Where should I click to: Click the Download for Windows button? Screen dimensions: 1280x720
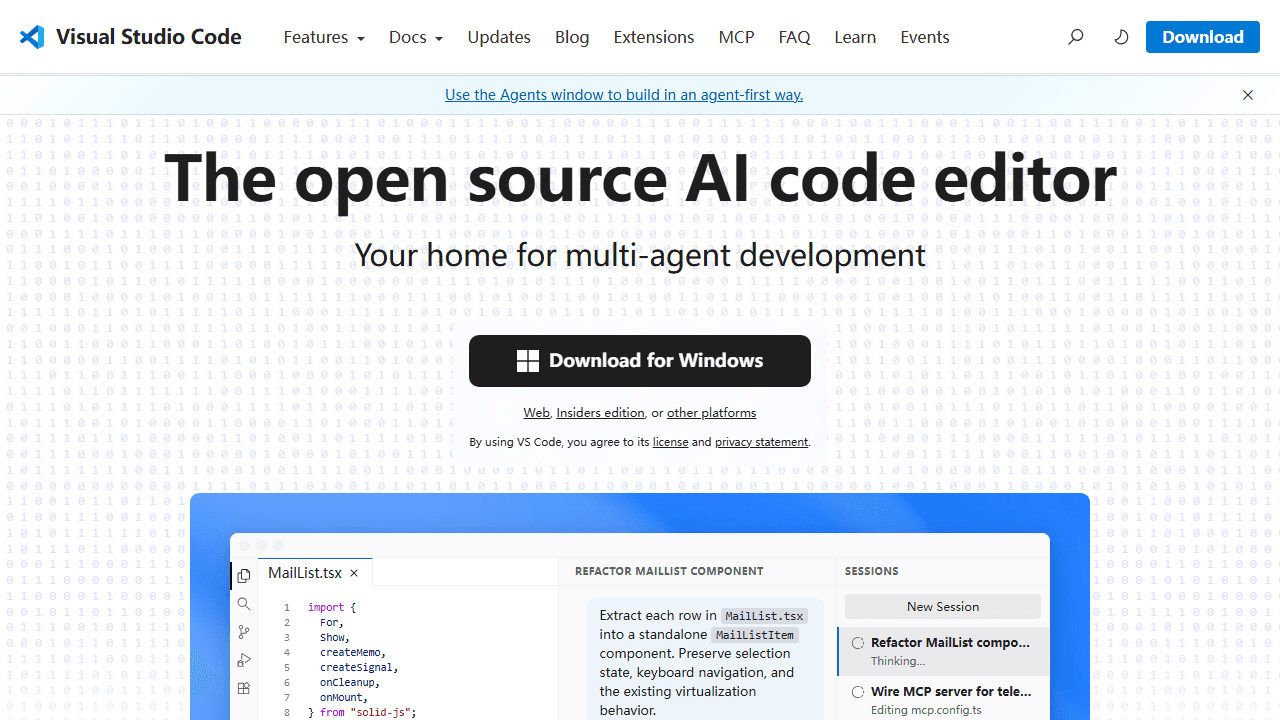click(640, 361)
